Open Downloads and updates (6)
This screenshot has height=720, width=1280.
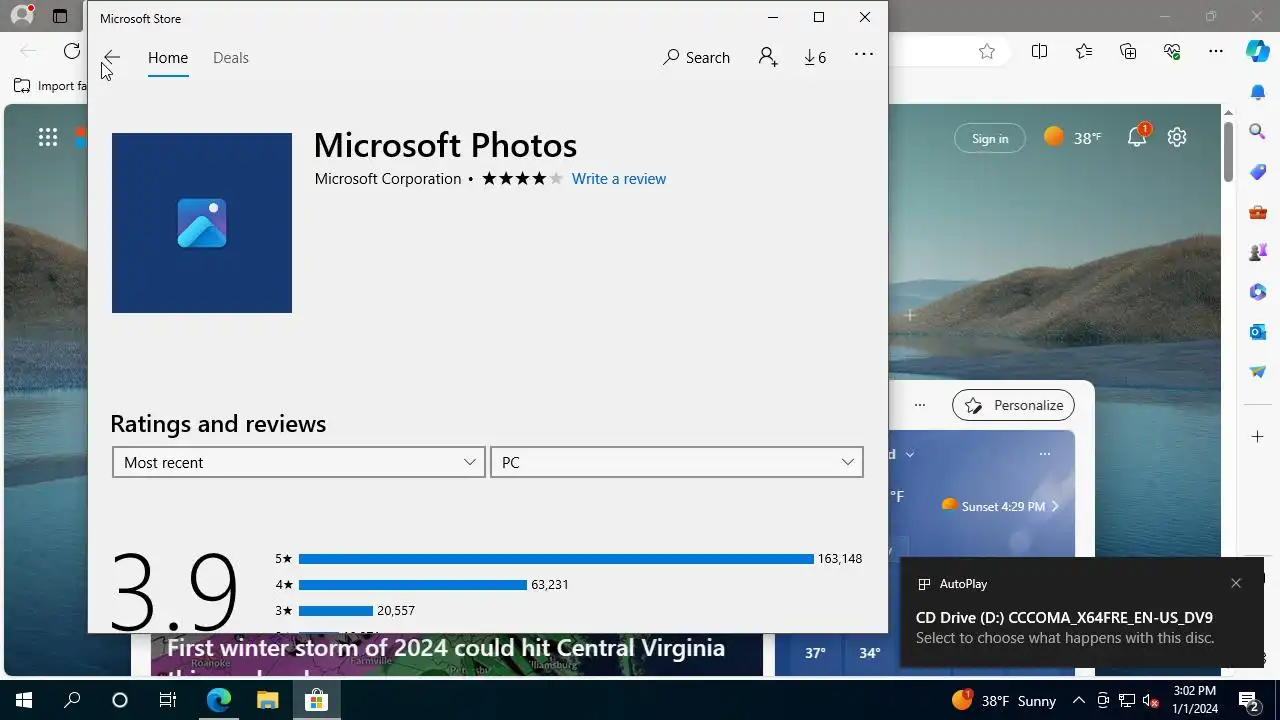(815, 57)
